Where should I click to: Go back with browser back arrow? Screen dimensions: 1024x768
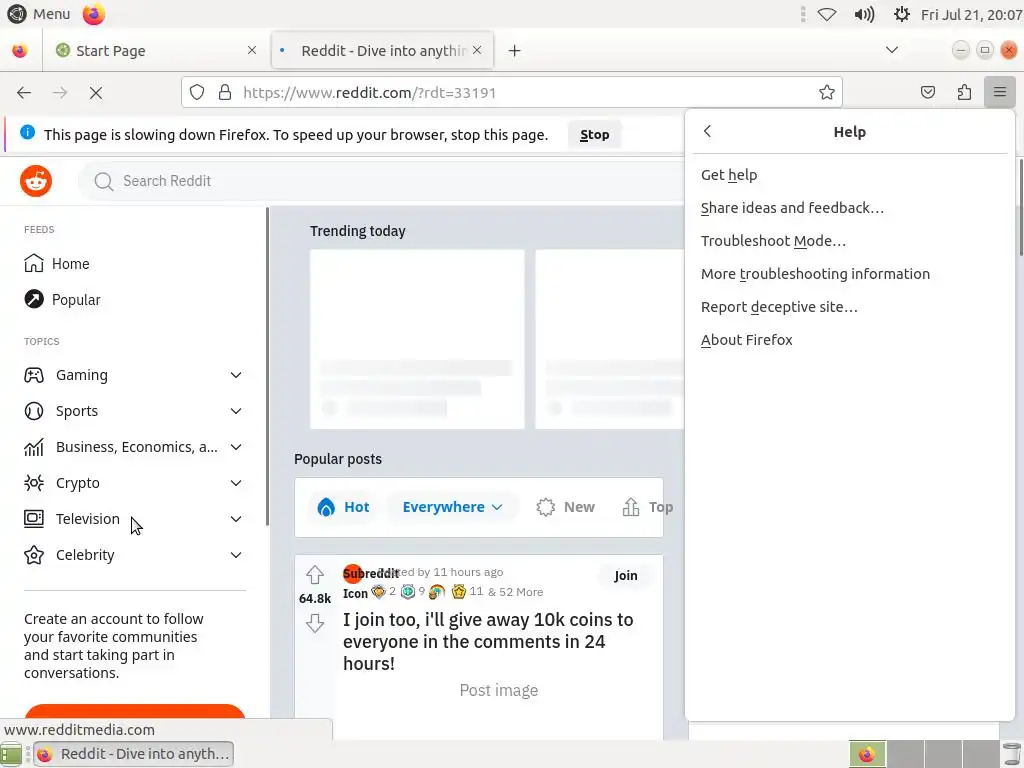[x=24, y=93]
